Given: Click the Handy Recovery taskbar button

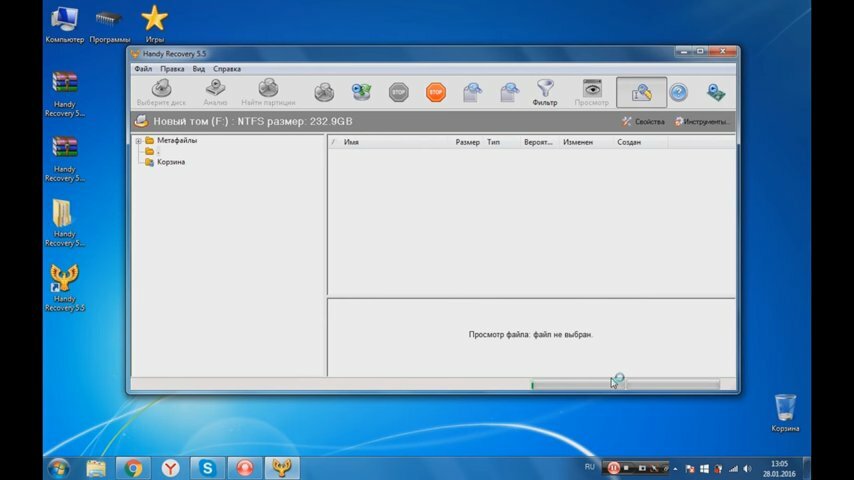Looking at the screenshot, I should [282, 468].
